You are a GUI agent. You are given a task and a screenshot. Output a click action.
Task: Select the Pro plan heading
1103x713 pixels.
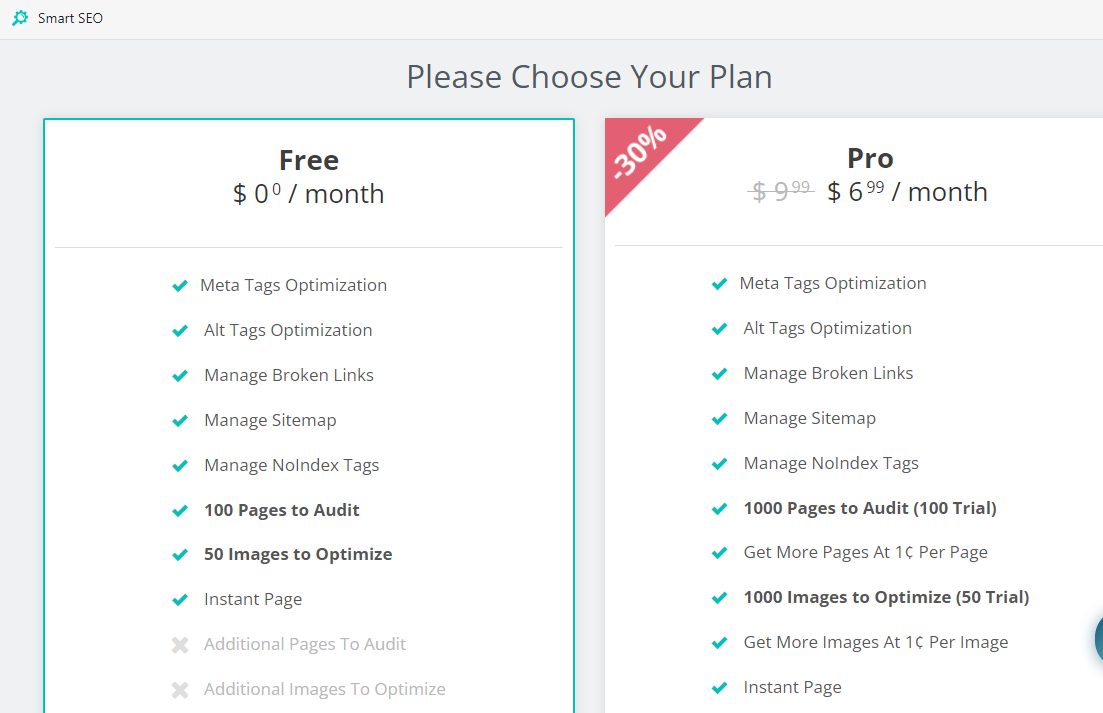[x=870, y=158]
